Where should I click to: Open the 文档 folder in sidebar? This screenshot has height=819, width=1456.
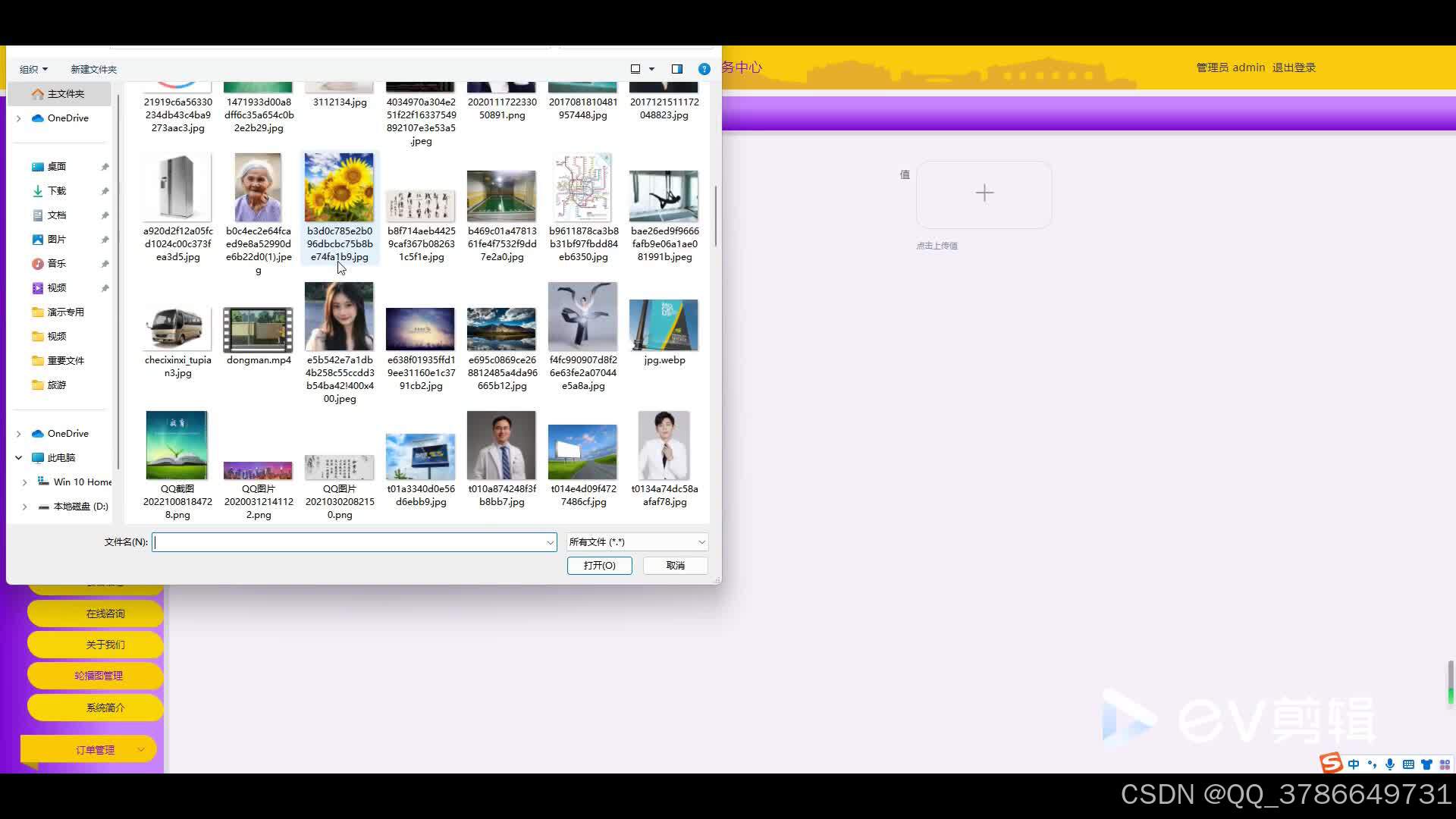tap(57, 215)
